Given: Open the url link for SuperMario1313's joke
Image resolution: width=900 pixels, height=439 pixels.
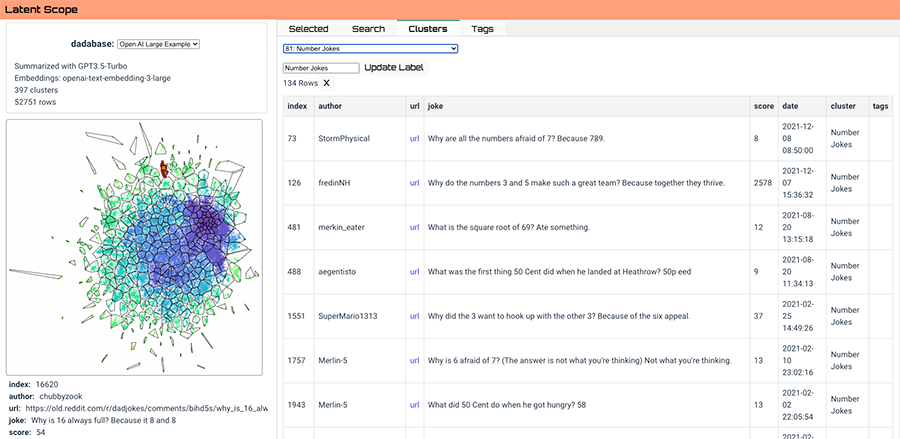Looking at the screenshot, I should [x=414, y=316].
